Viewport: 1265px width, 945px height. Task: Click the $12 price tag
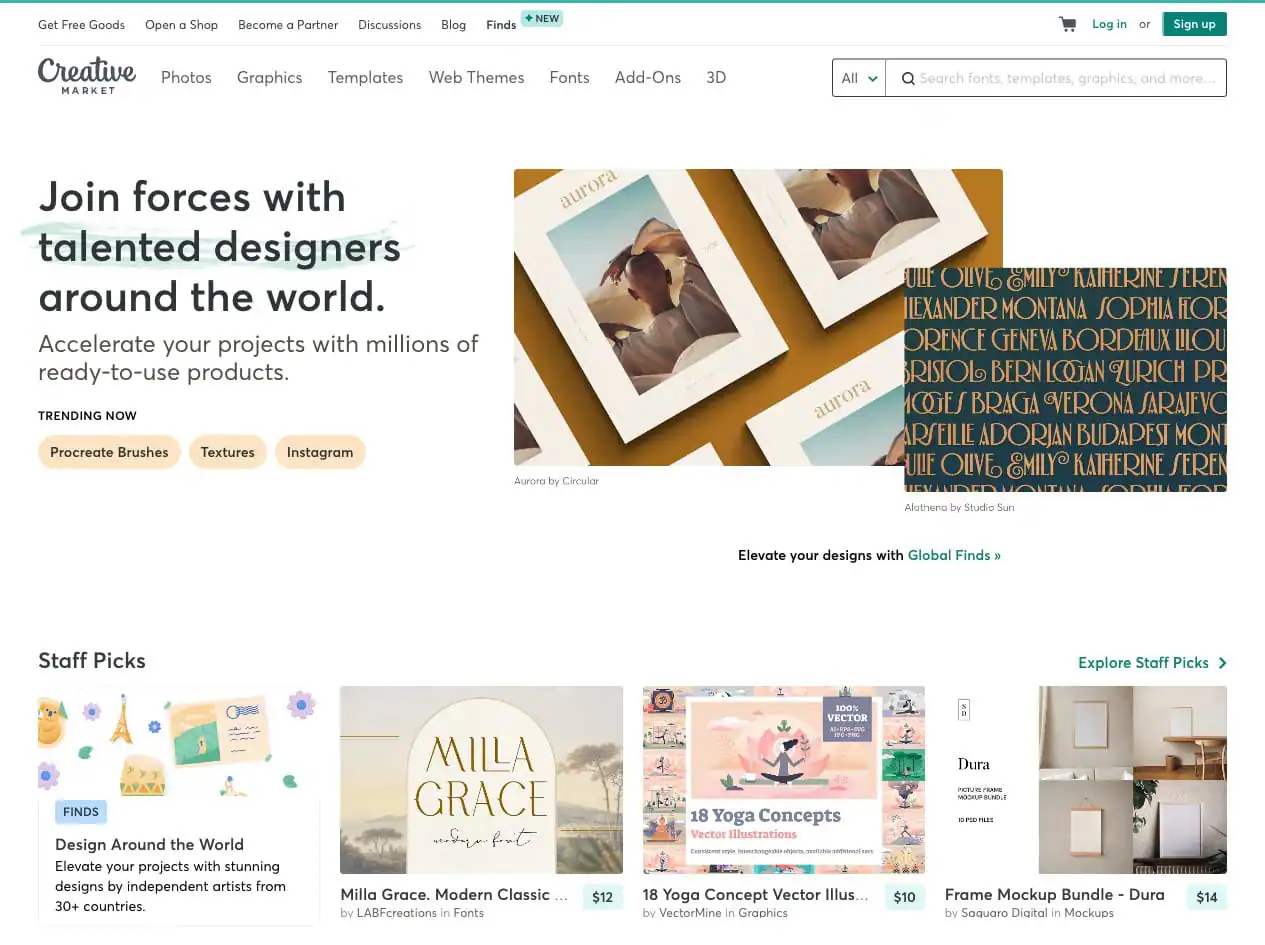[x=602, y=897]
